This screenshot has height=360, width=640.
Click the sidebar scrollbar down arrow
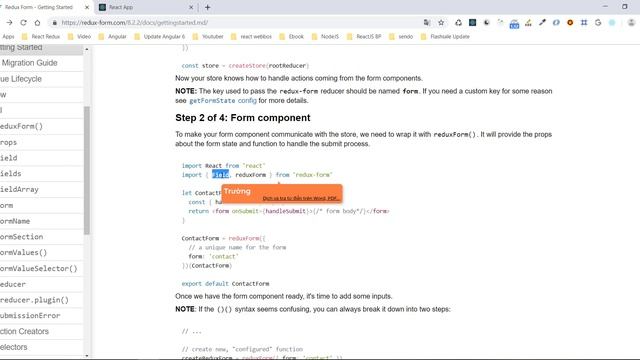tap(87, 356)
